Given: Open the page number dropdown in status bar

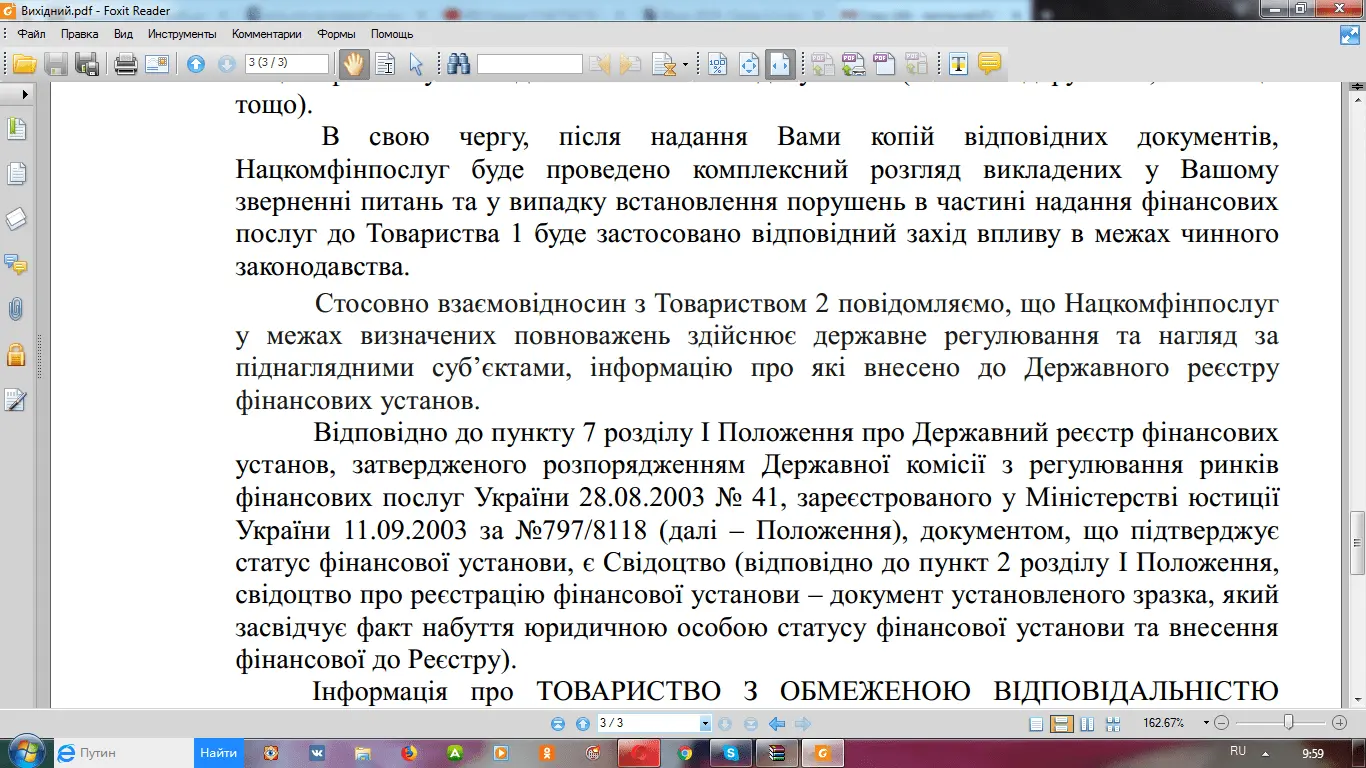Looking at the screenshot, I should tap(705, 723).
